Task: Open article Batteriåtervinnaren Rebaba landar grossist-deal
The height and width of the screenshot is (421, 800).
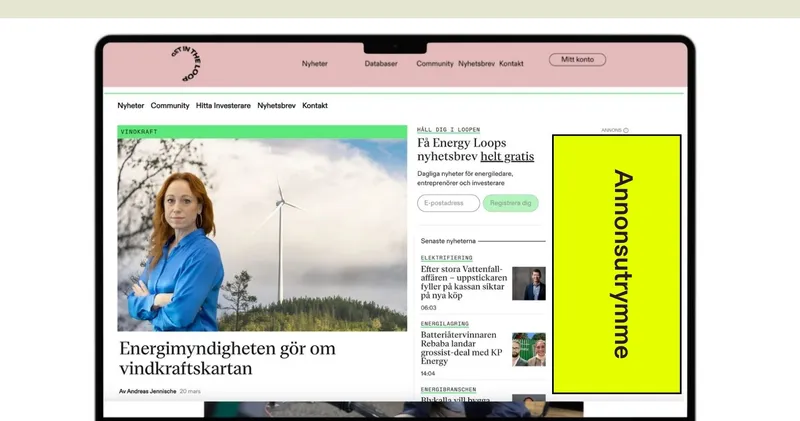Action: (x=462, y=348)
